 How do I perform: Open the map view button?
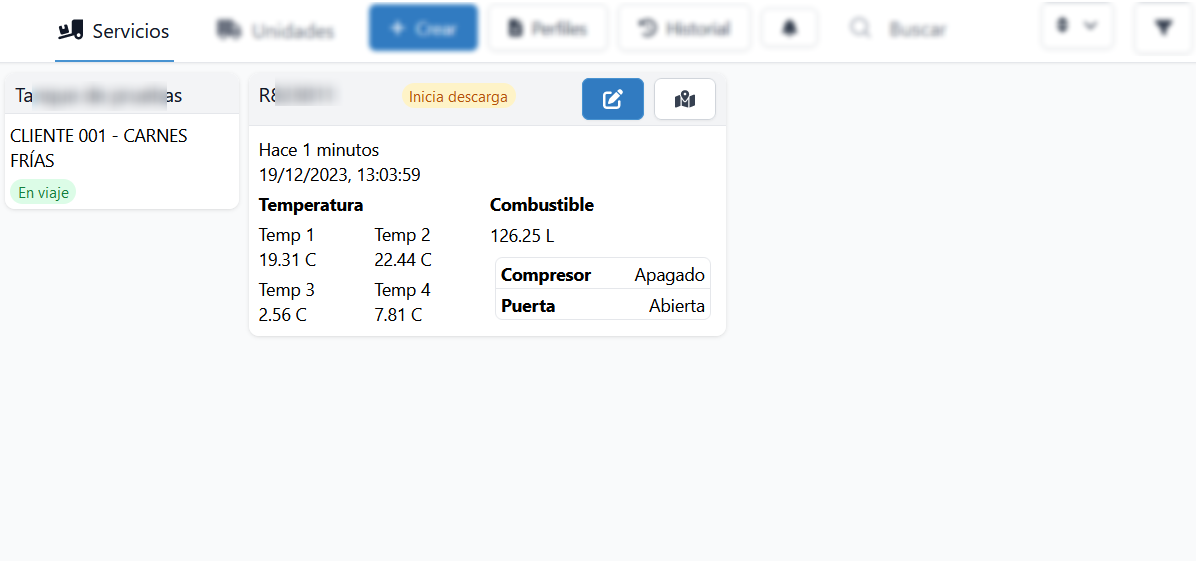(x=685, y=99)
